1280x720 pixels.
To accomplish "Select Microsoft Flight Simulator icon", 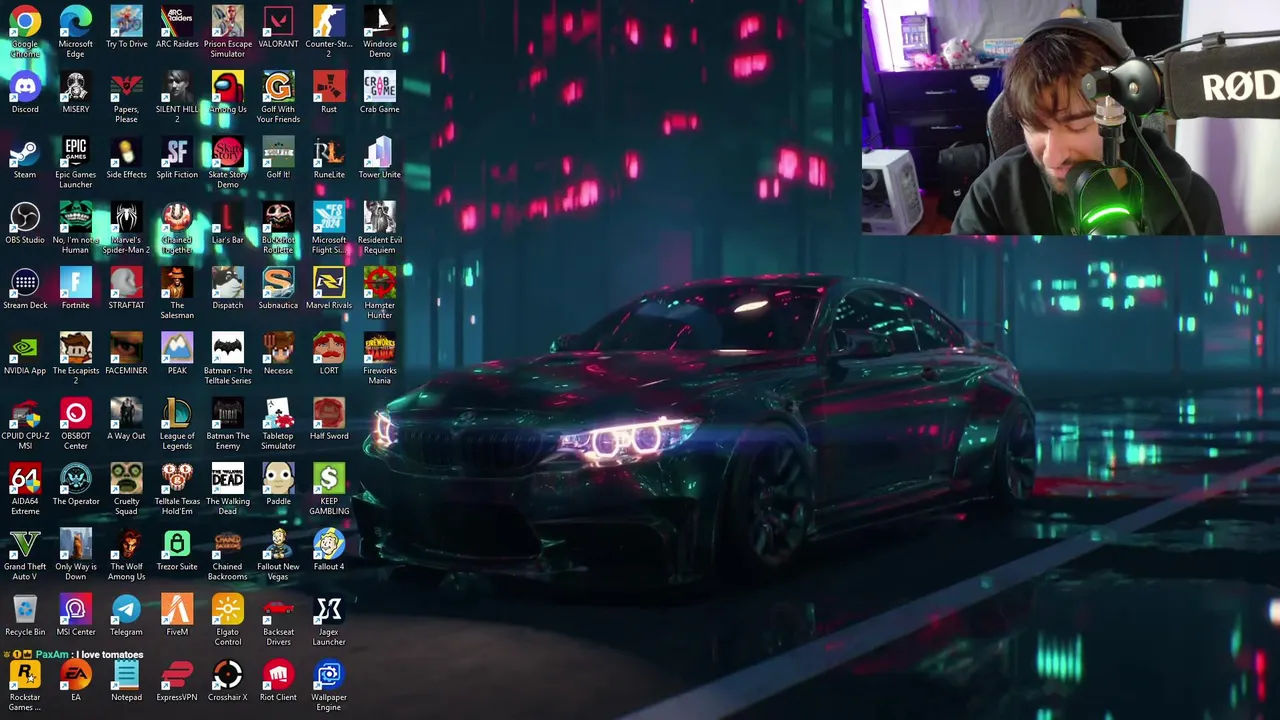I will click(329, 218).
